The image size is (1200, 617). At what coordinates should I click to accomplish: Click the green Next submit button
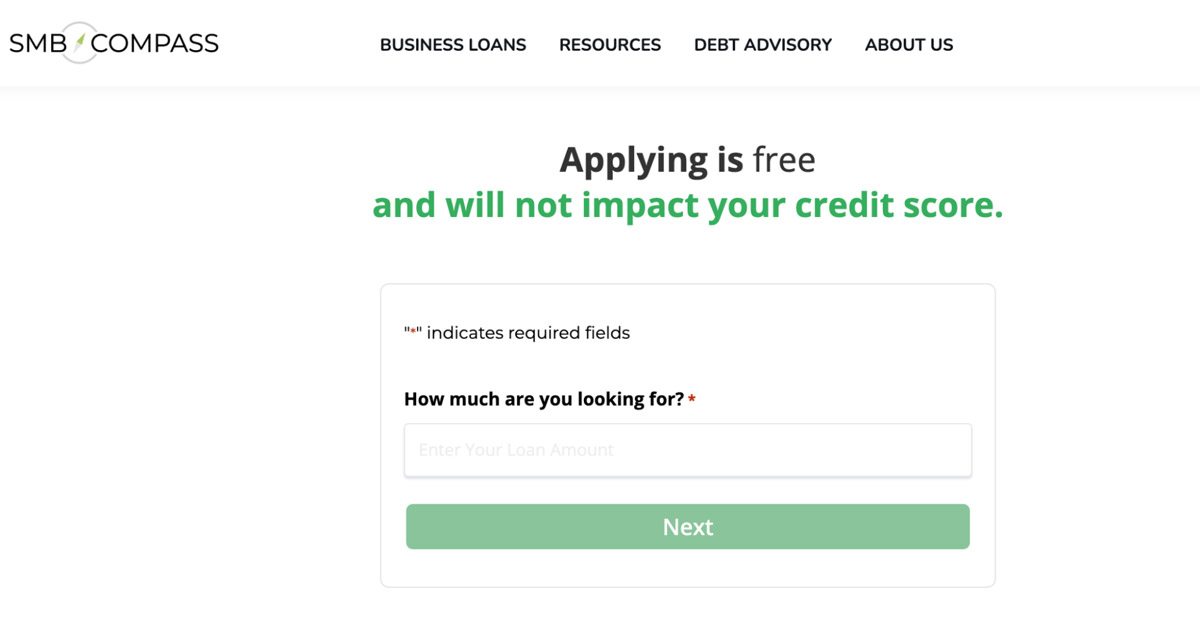[x=687, y=526]
